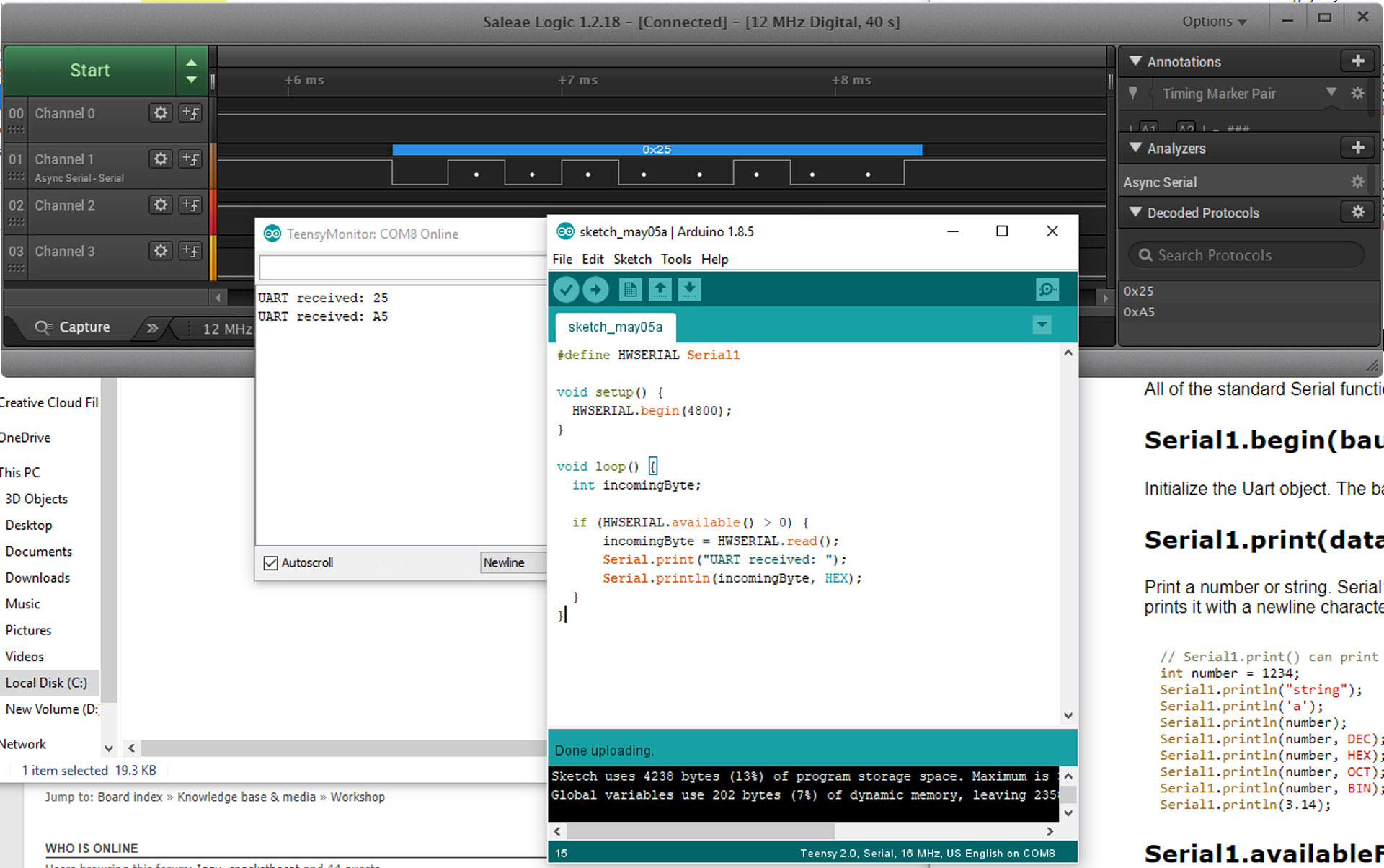Click the Search Protocols field
The width and height of the screenshot is (1384, 868).
pos(1247,255)
